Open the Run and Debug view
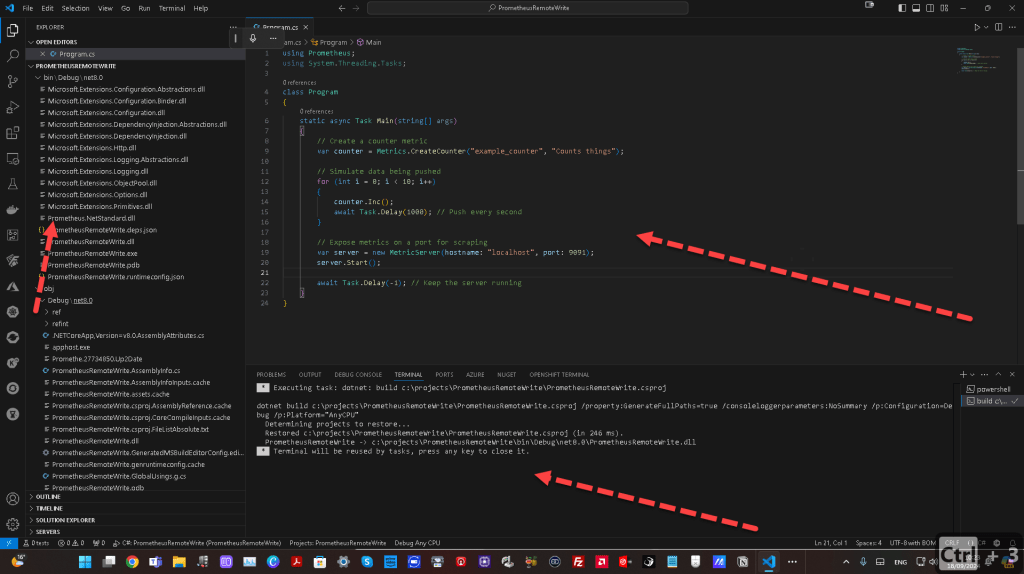Viewport: 1024px width, 574px height. click(12, 107)
